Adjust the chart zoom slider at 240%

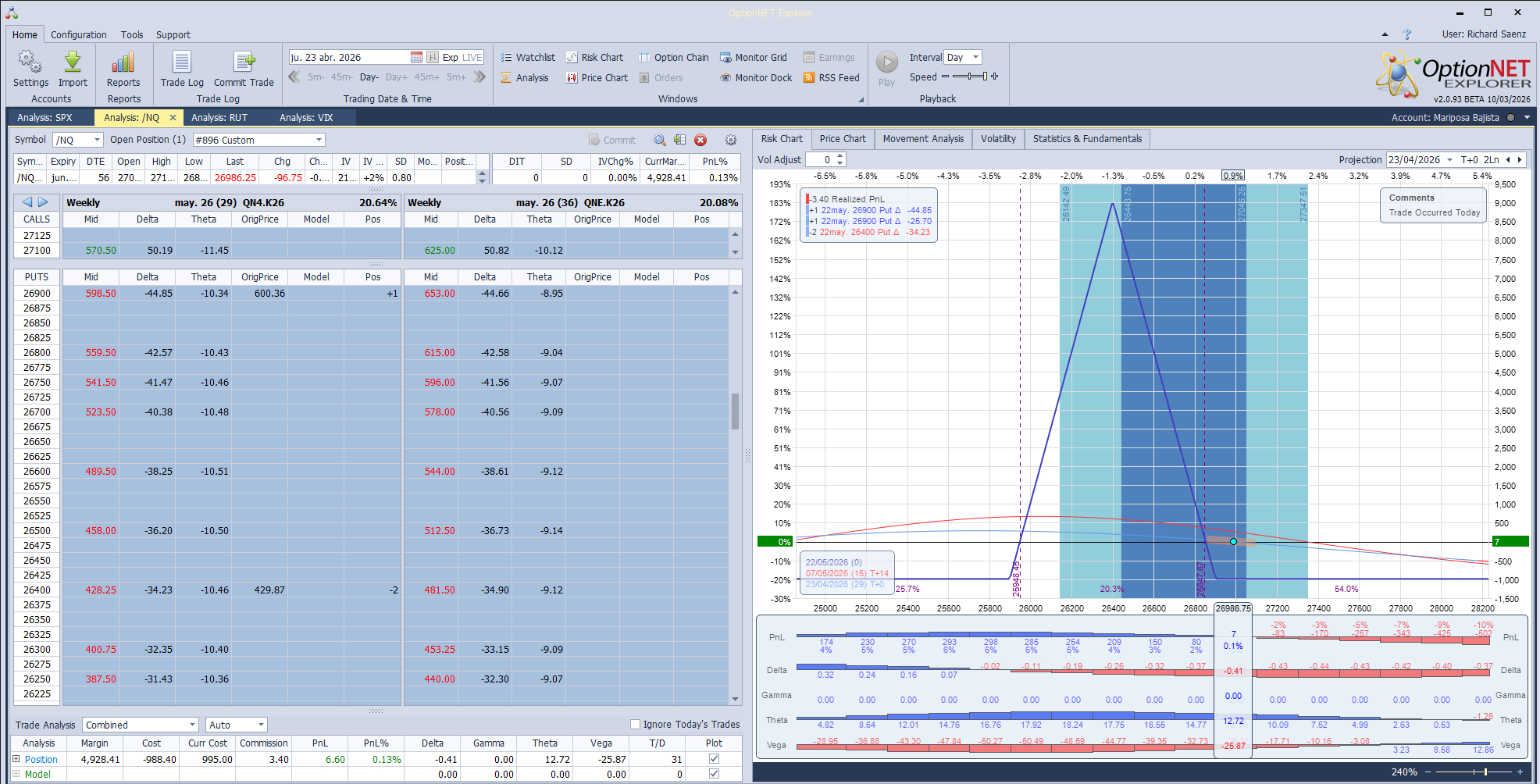pos(1474,772)
